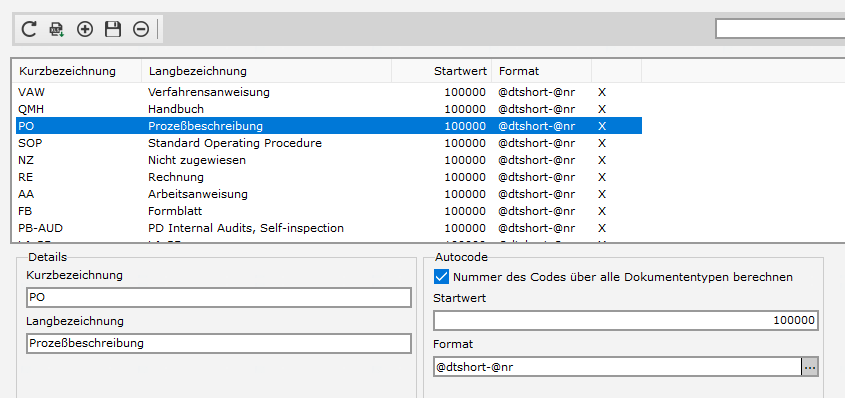Screen dimensions: 845x398
Task: Click the Langbezeichnung field with Prozeßbeschreibung
Action: (x=219, y=343)
